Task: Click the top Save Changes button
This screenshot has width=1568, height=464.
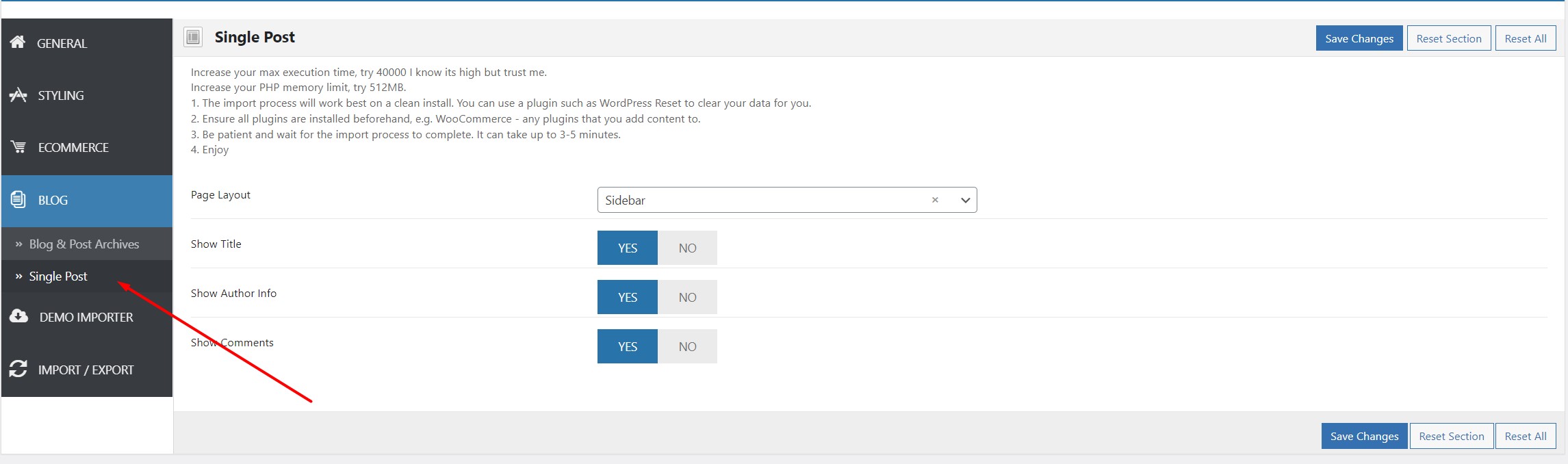Action: [1359, 38]
